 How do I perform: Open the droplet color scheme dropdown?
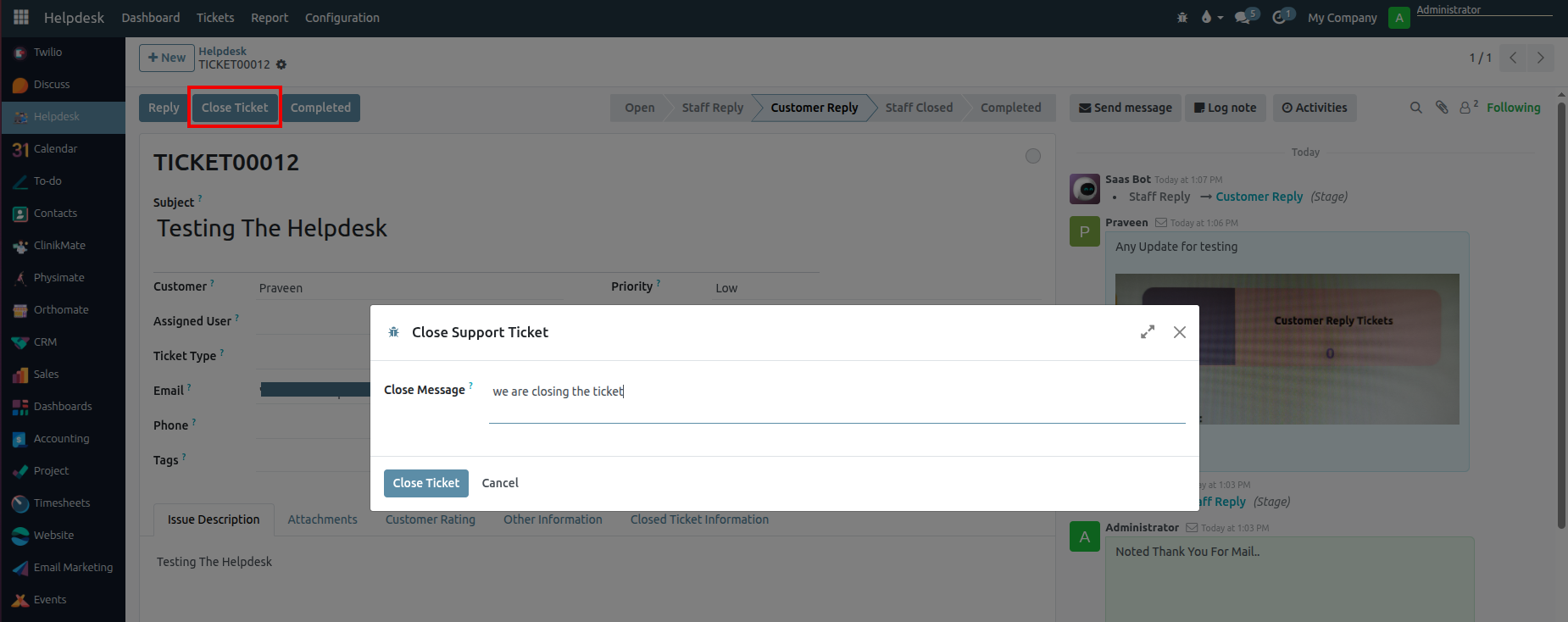(x=1211, y=17)
